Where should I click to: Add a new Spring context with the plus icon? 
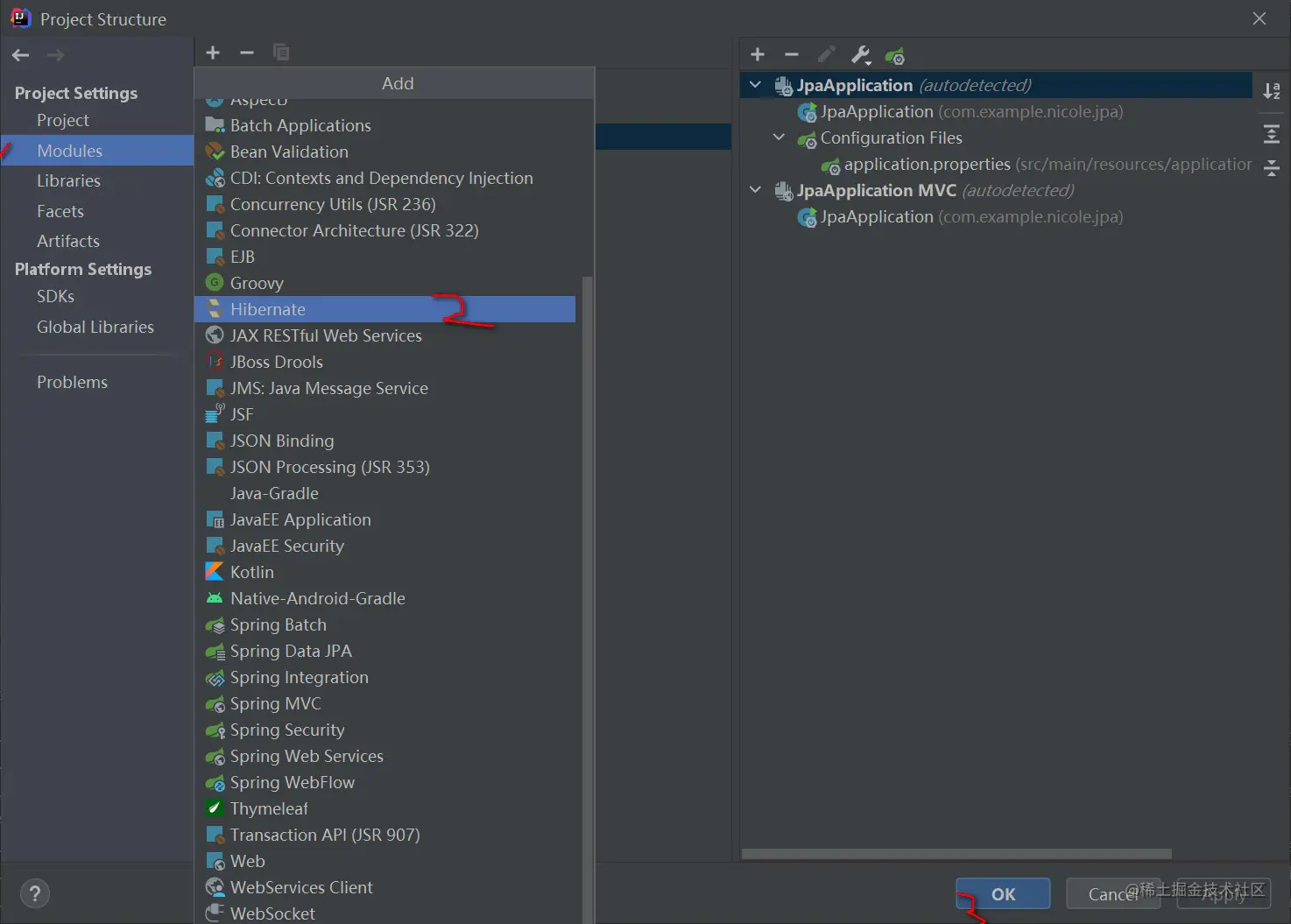point(758,55)
